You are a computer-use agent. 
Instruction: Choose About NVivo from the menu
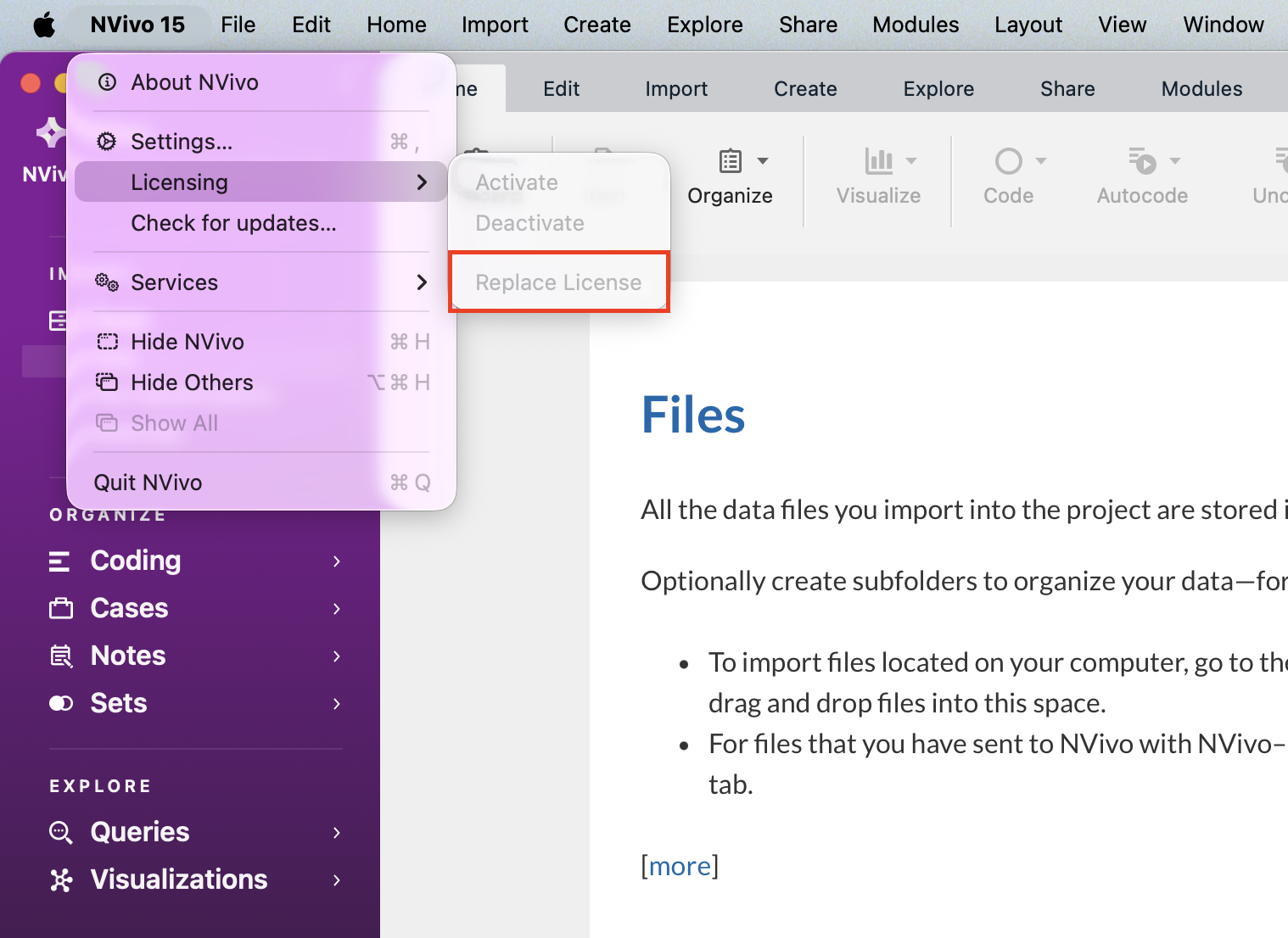261,82
